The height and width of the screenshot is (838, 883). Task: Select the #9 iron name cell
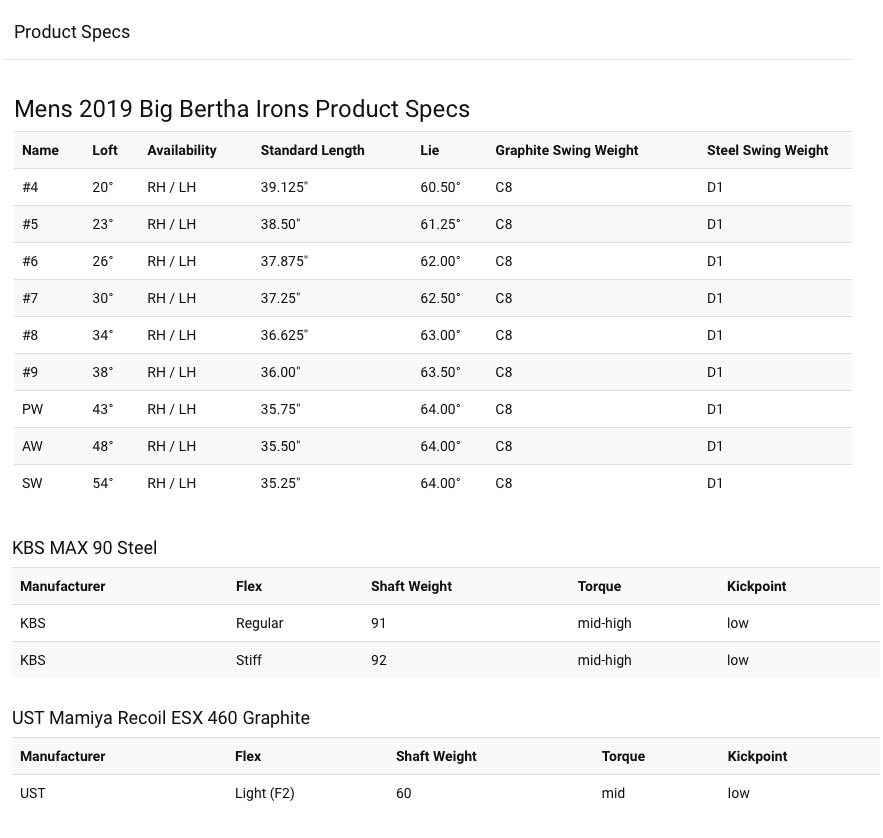(x=30, y=372)
